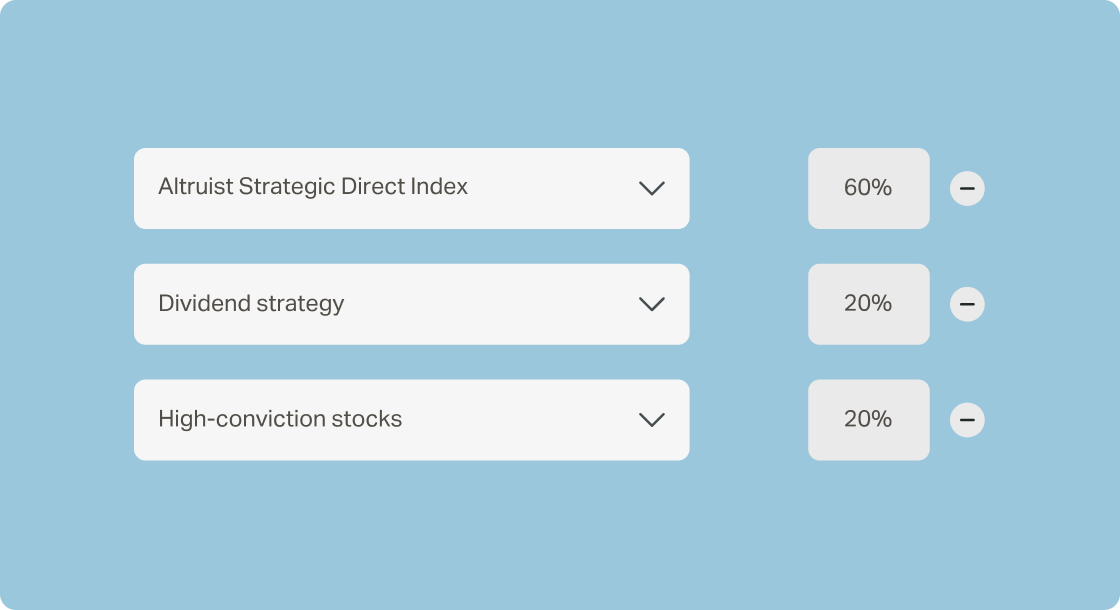The width and height of the screenshot is (1120, 610).
Task: Delete the bottom portfolio allocation entry
Action: (967, 420)
